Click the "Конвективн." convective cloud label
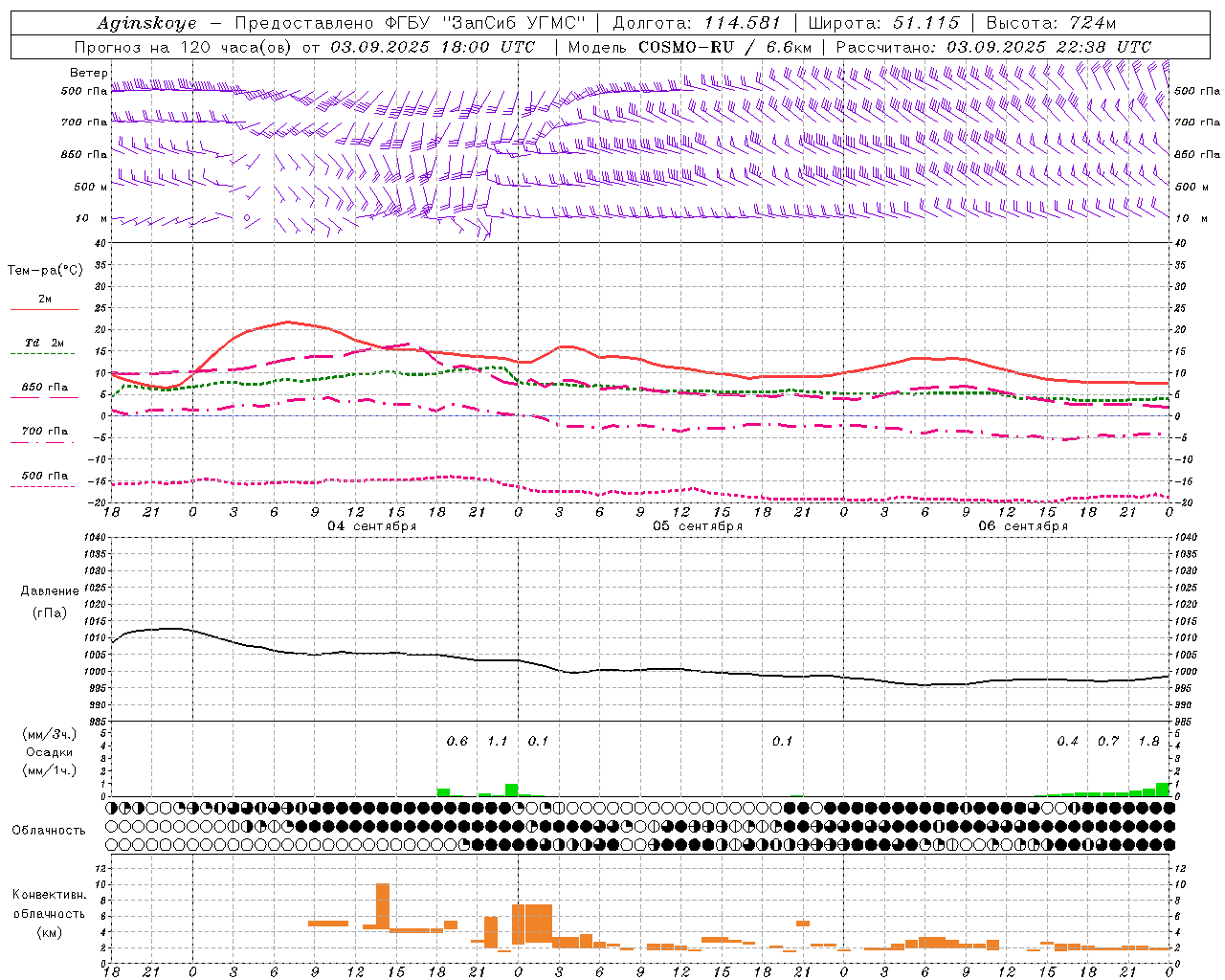Viewport: 1225px width, 980px height. point(49,895)
